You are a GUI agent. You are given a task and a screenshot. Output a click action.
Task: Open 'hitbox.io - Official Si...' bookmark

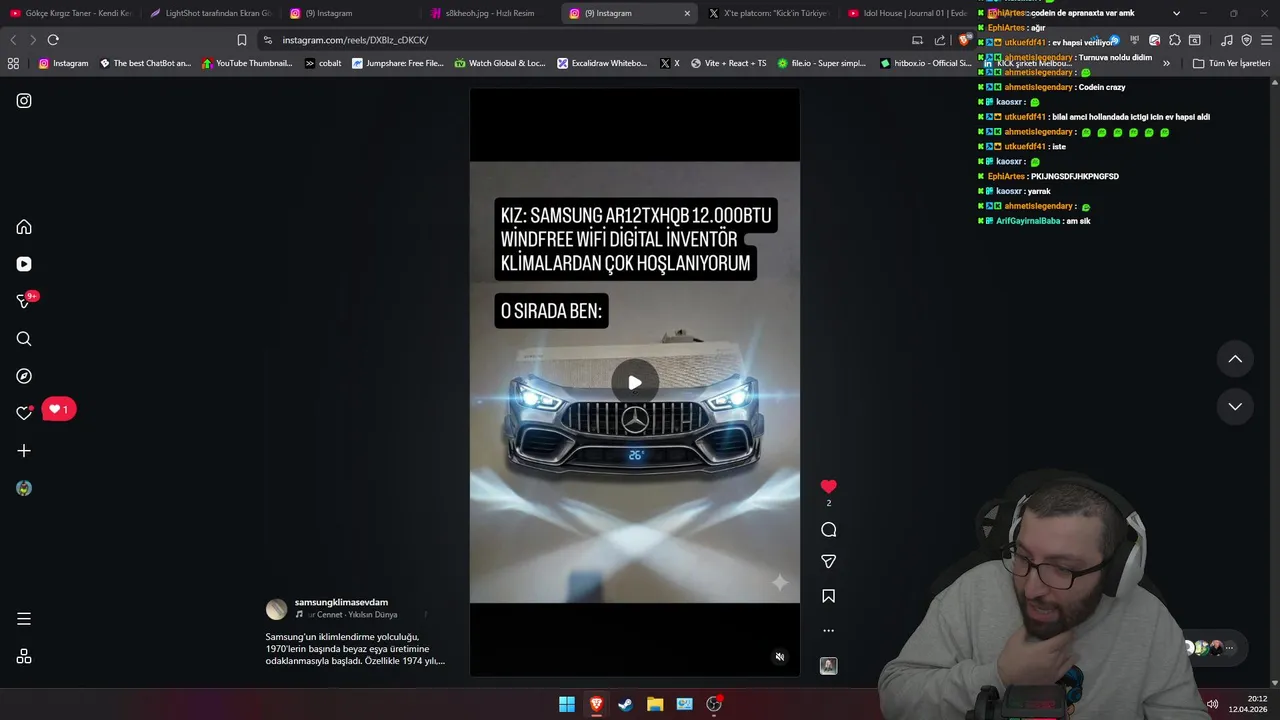926,63
